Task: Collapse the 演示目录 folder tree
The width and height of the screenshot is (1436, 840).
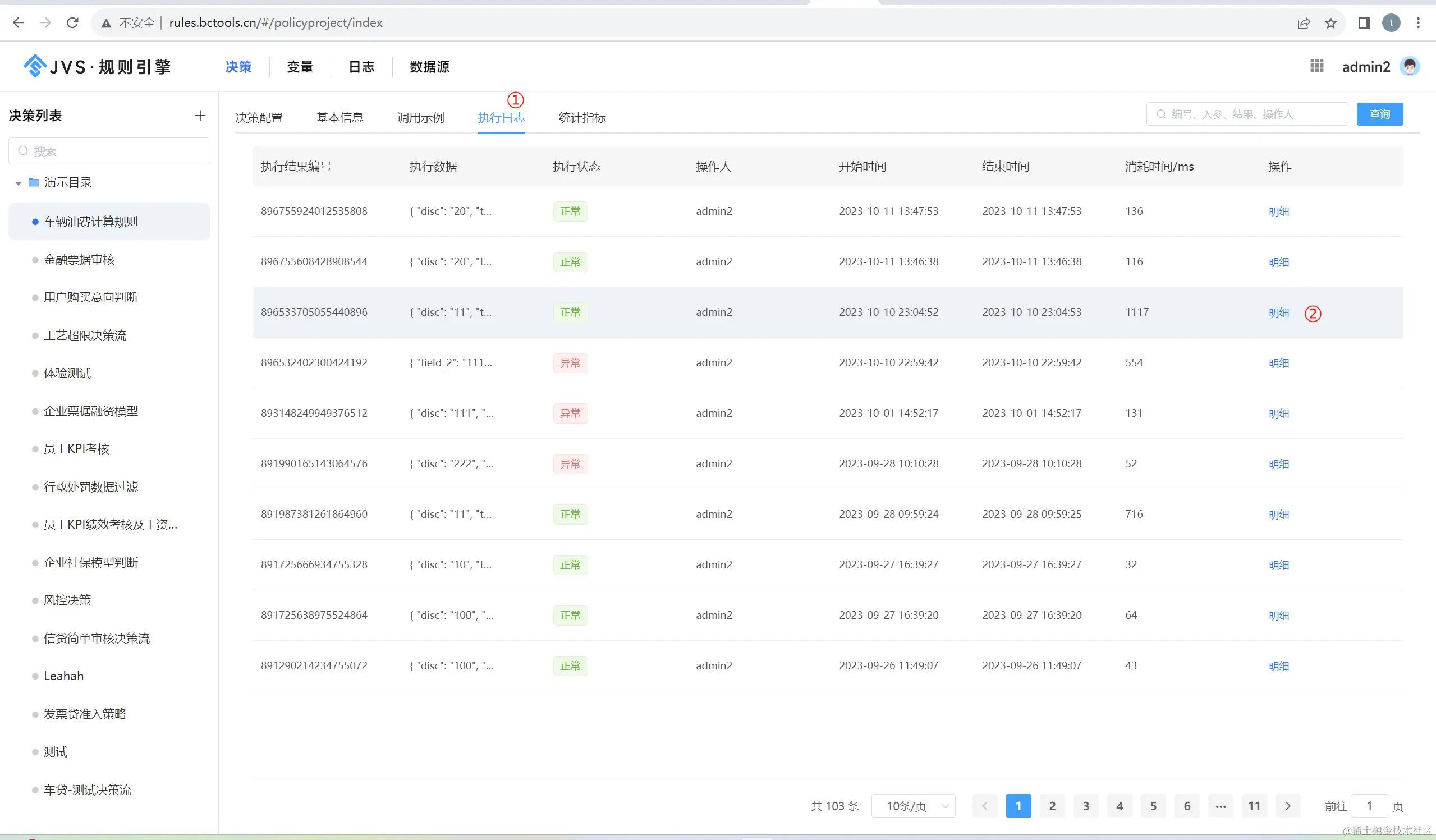Action: (x=18, y=183)
